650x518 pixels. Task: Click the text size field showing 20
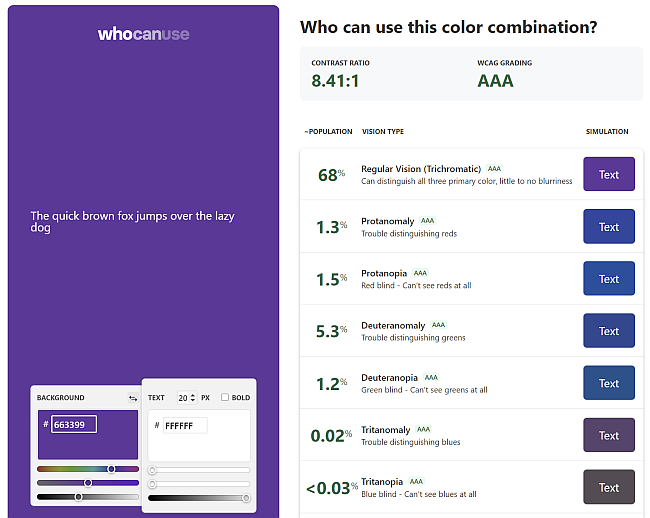pos(187,398)
